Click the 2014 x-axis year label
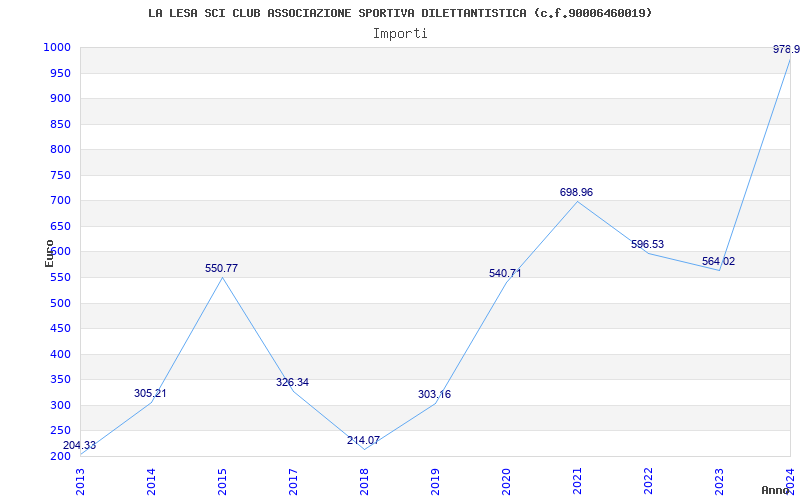800x500 pixels. (151, 482)
